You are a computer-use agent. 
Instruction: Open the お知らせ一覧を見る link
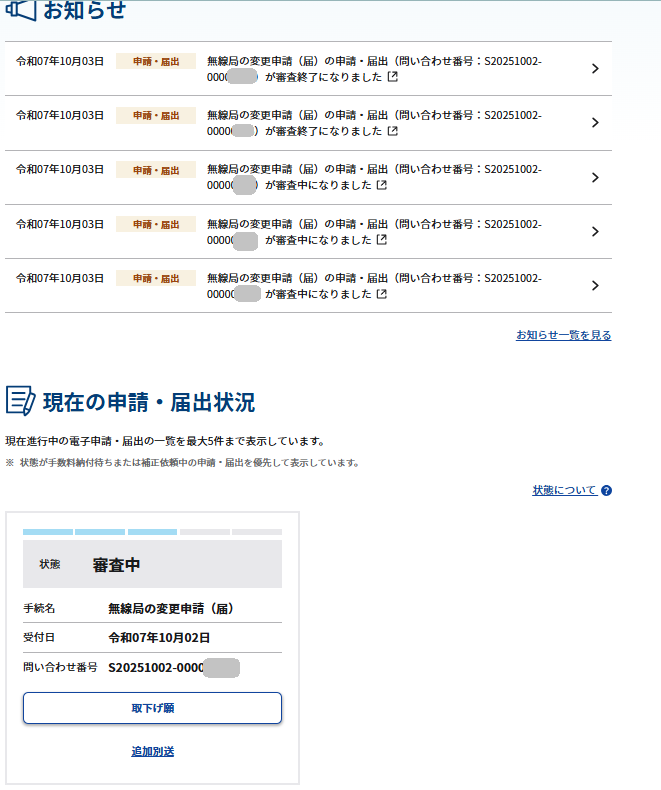pos(563,335)
